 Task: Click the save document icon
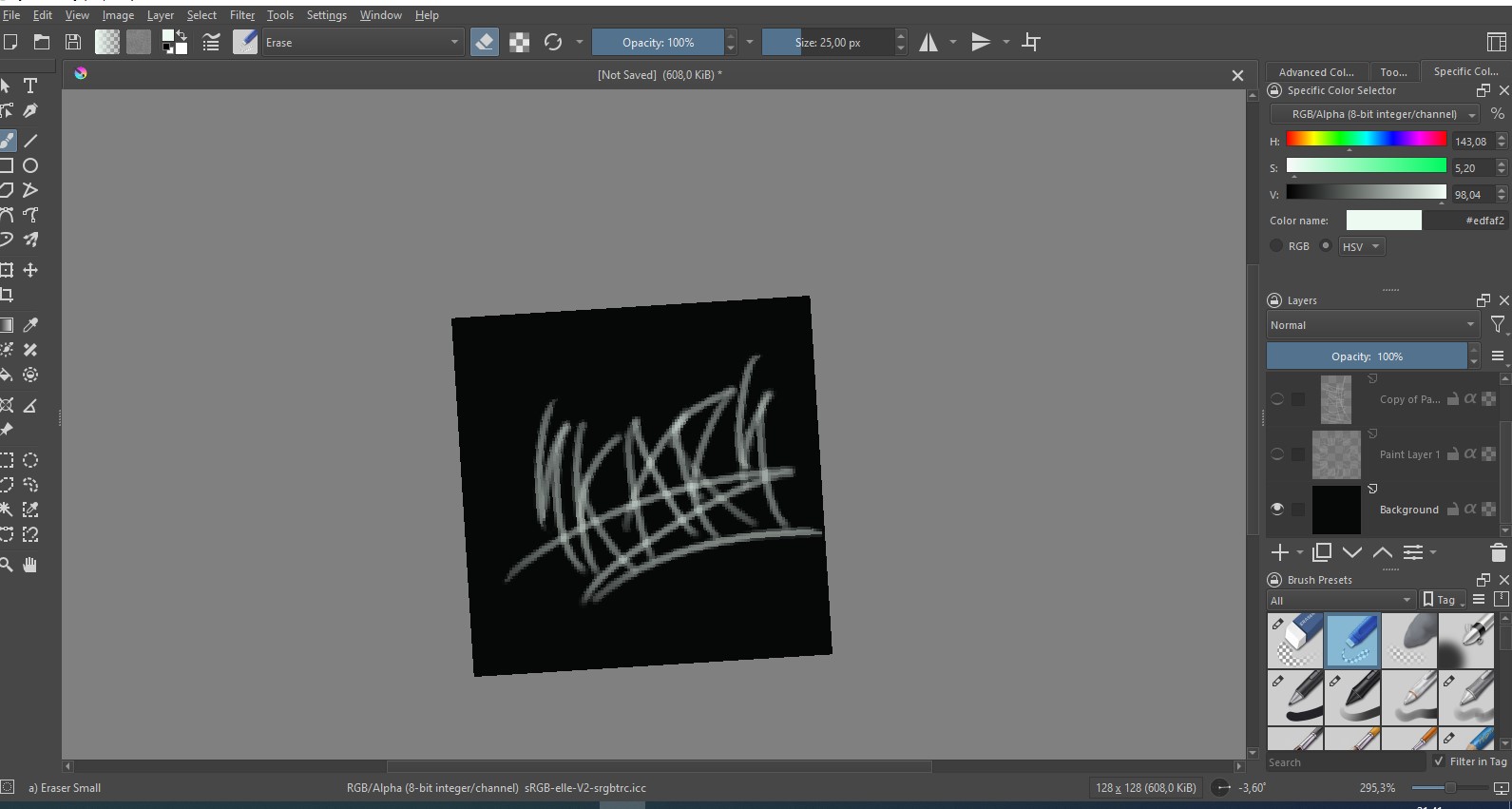[x=73, y=43]
